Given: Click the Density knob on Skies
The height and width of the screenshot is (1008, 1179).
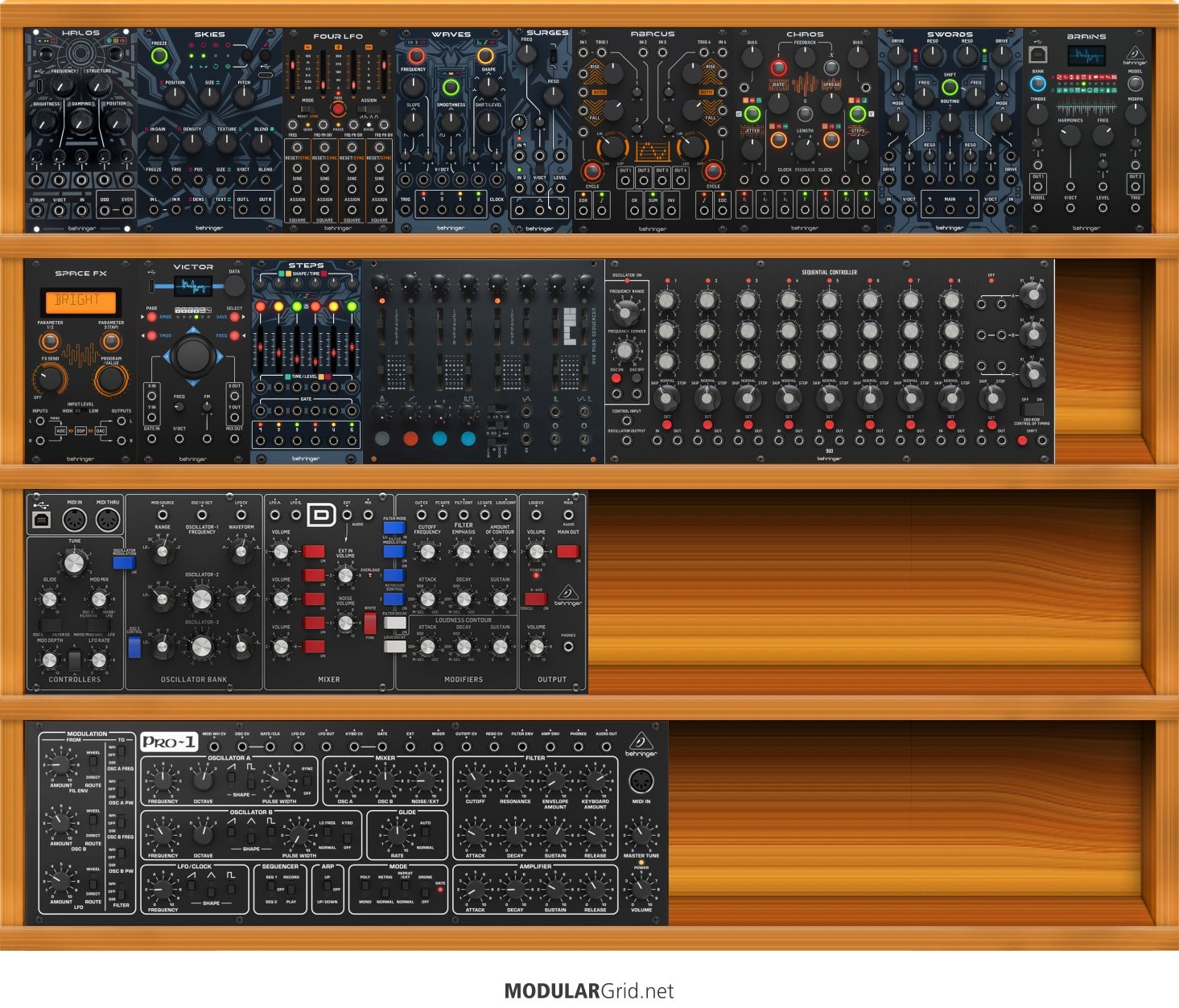Looking at the screenshot, I should [x=192, y=143].
